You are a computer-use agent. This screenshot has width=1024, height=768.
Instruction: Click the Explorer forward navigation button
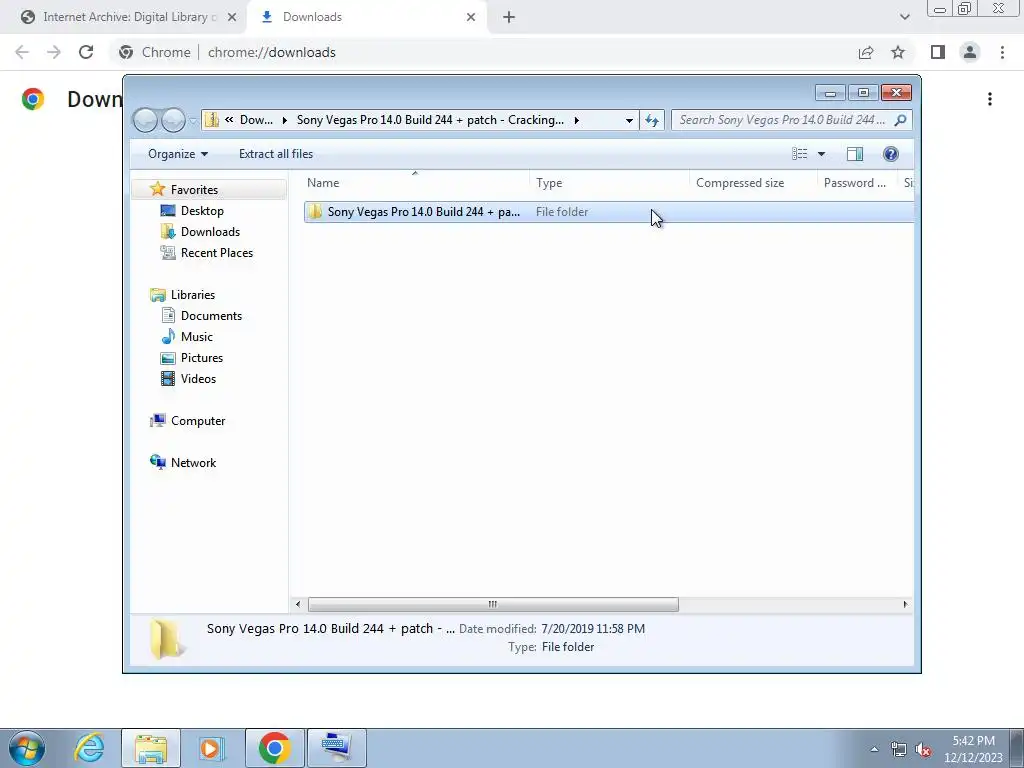[173, 120]
